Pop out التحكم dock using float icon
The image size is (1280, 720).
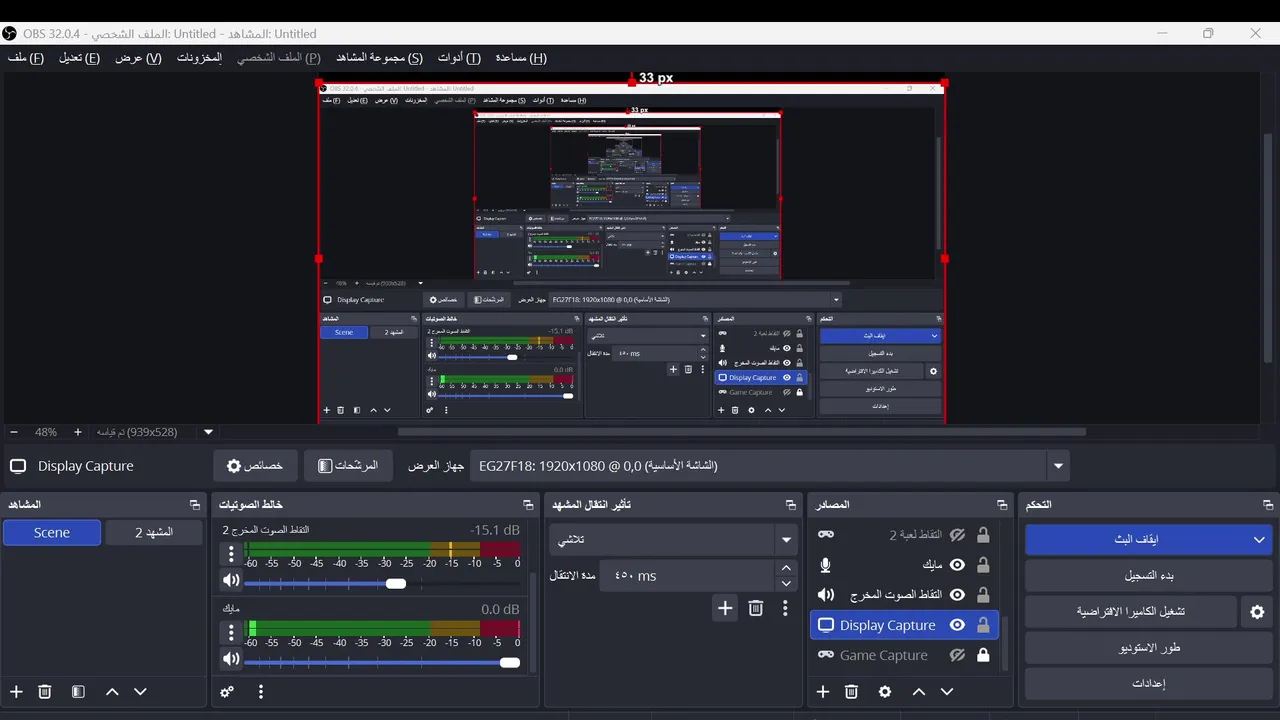pos(1268,505)
